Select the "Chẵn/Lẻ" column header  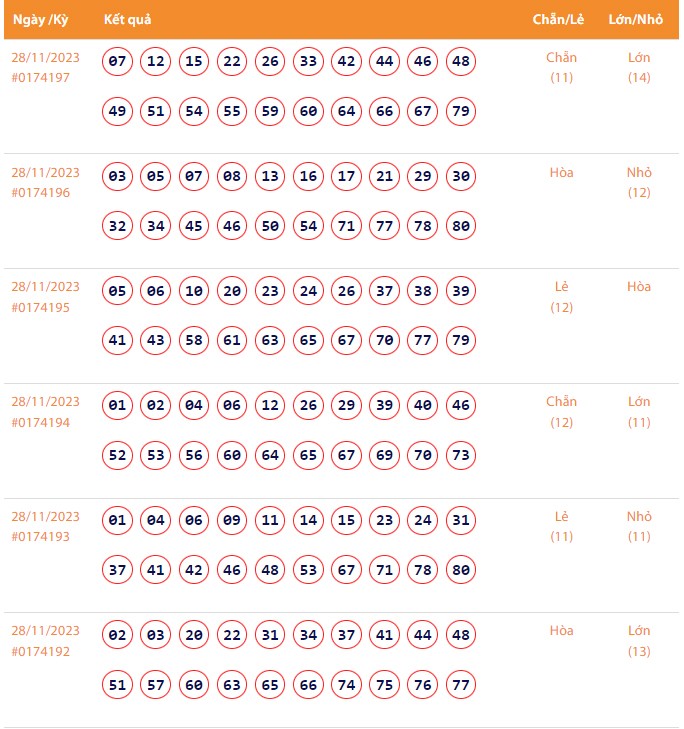click(x=558, y=20)
